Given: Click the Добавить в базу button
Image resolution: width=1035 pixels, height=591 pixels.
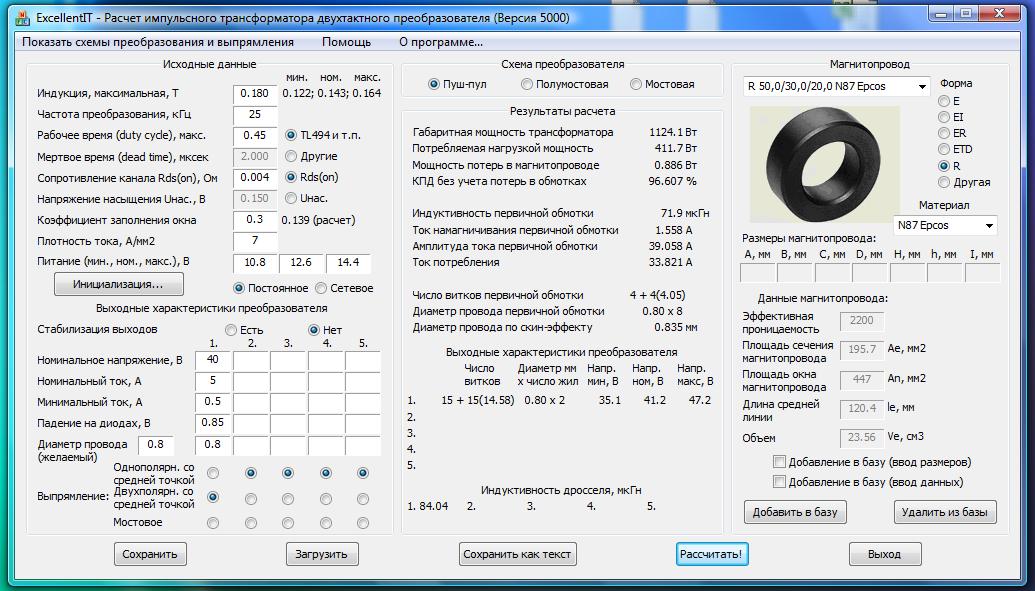Looking at the screenshot, I should point(795,512).
